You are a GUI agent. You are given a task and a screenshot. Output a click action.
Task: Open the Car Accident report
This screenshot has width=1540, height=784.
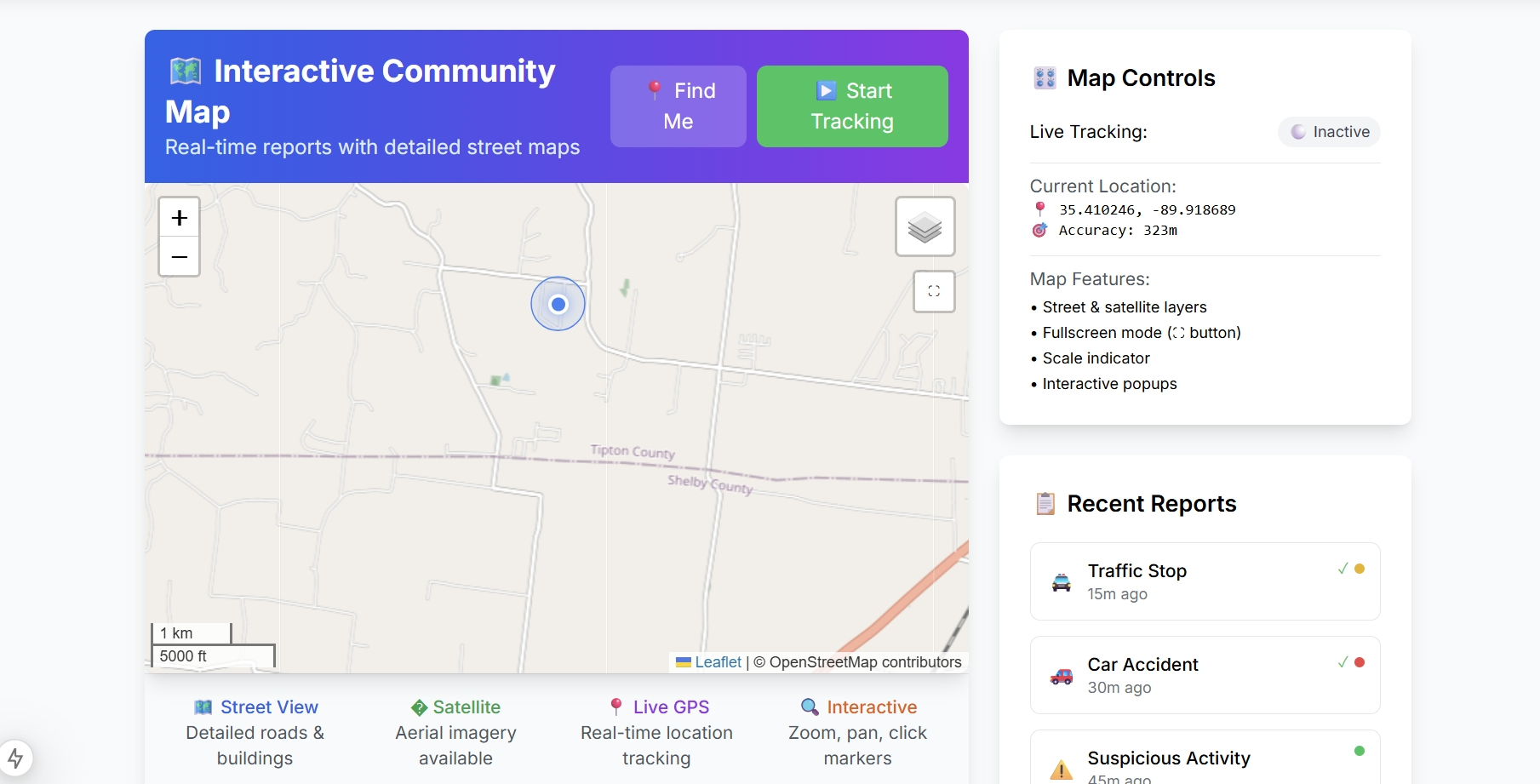pyautogui.click(x=1204, y=675)
